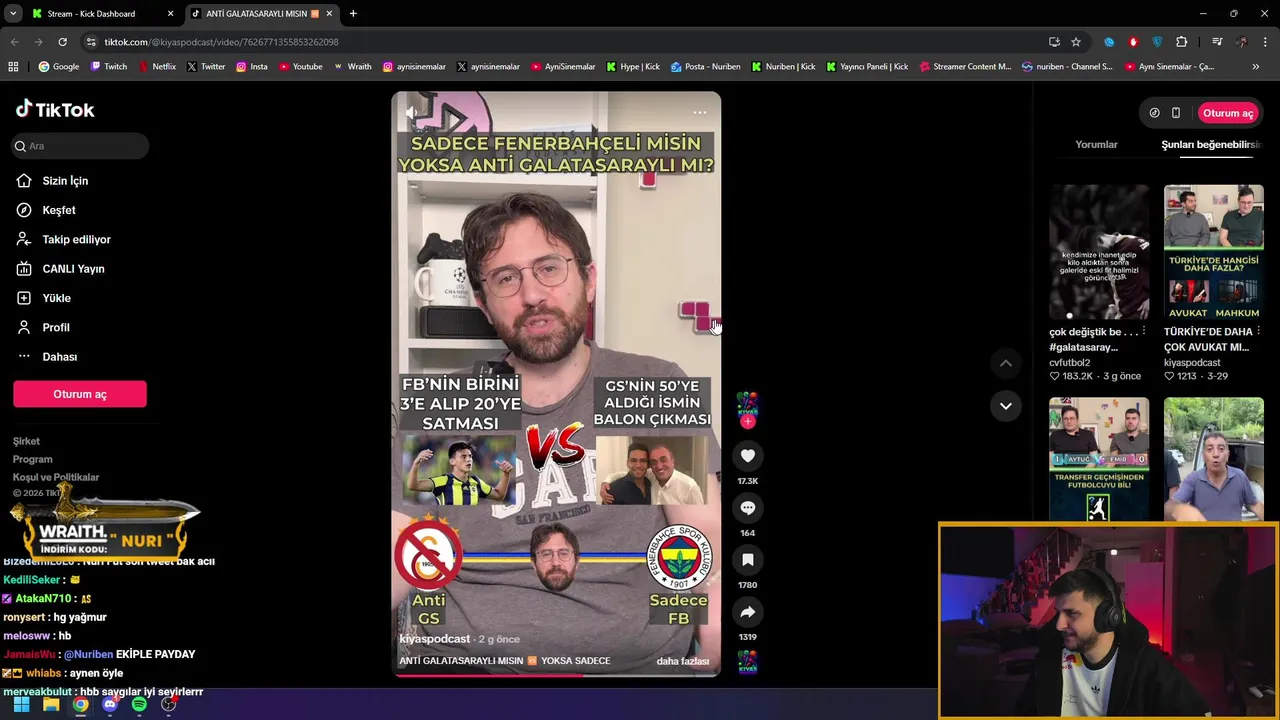1280x720 pixels.
Task: Select Yükle in sidebar
Action: pyautogui.click(x=56, y=298)
